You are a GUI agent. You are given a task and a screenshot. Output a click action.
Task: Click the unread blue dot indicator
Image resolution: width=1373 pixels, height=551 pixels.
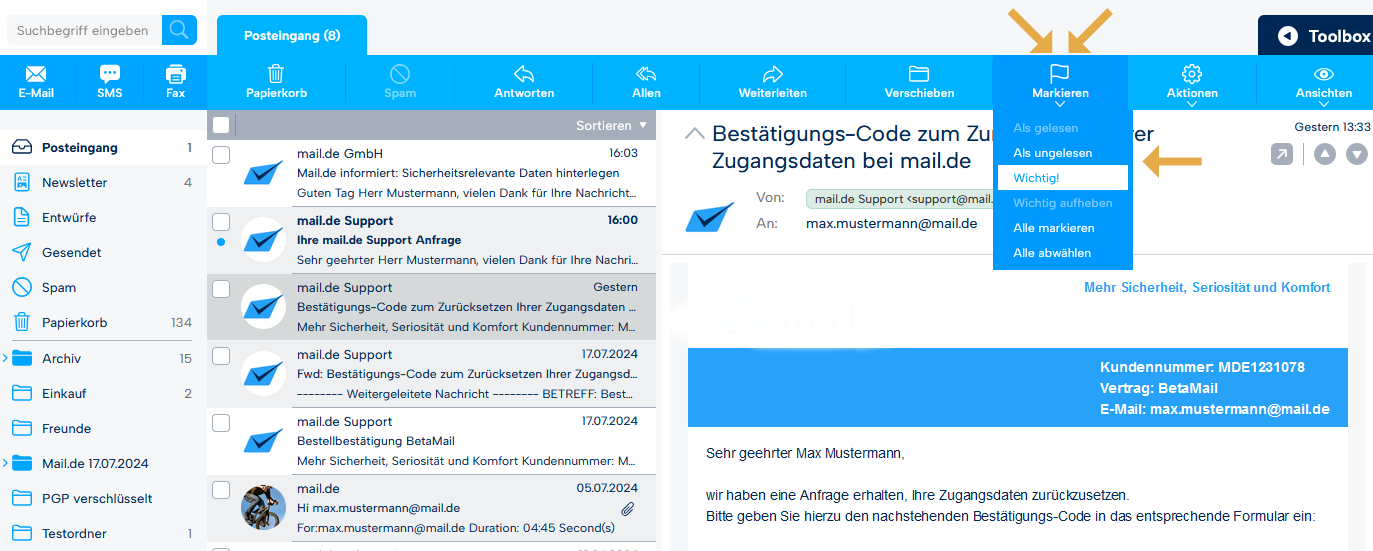tap(221, 242)
